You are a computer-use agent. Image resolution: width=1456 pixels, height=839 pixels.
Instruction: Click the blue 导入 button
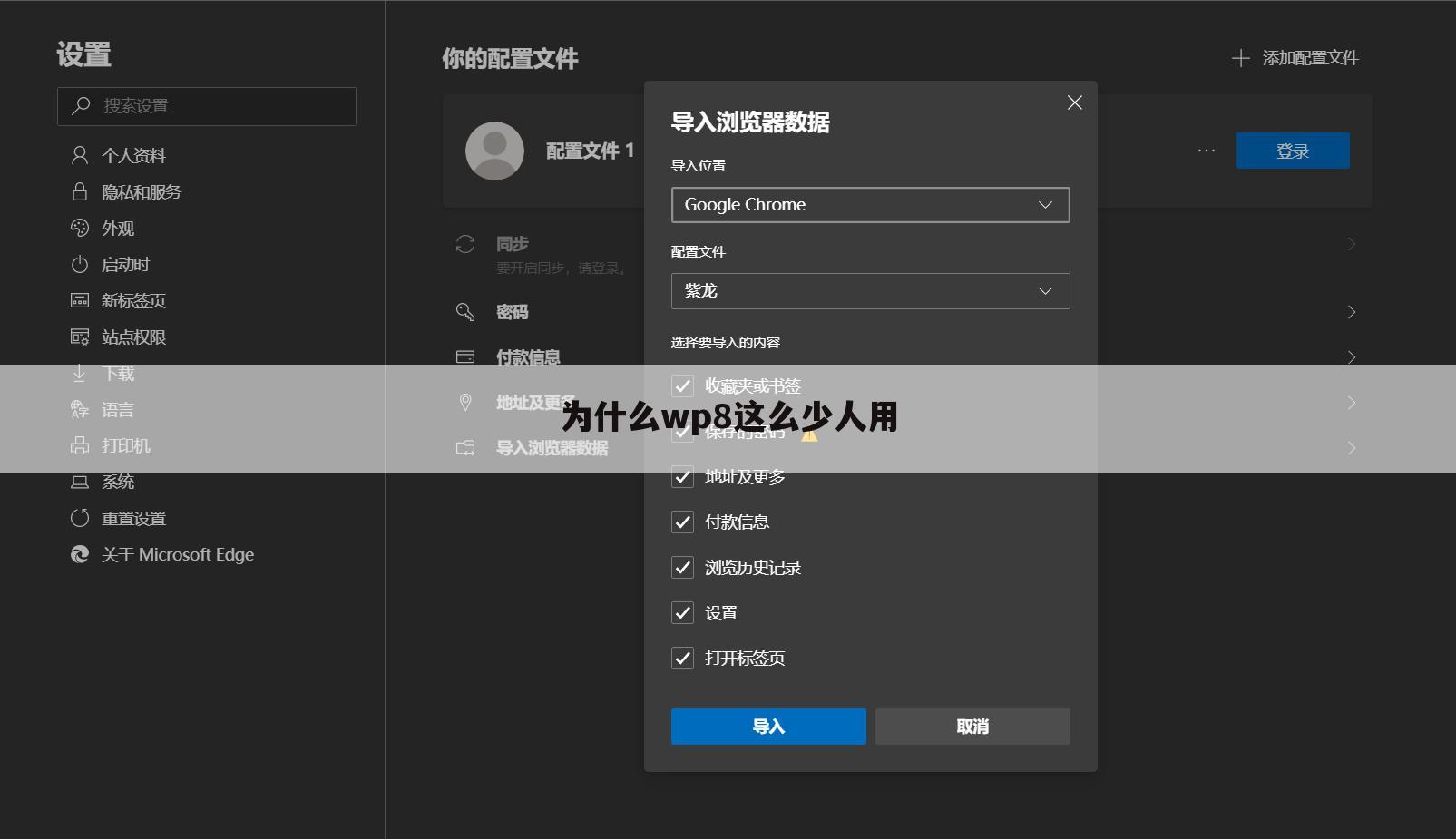click(x=768, y=727)
